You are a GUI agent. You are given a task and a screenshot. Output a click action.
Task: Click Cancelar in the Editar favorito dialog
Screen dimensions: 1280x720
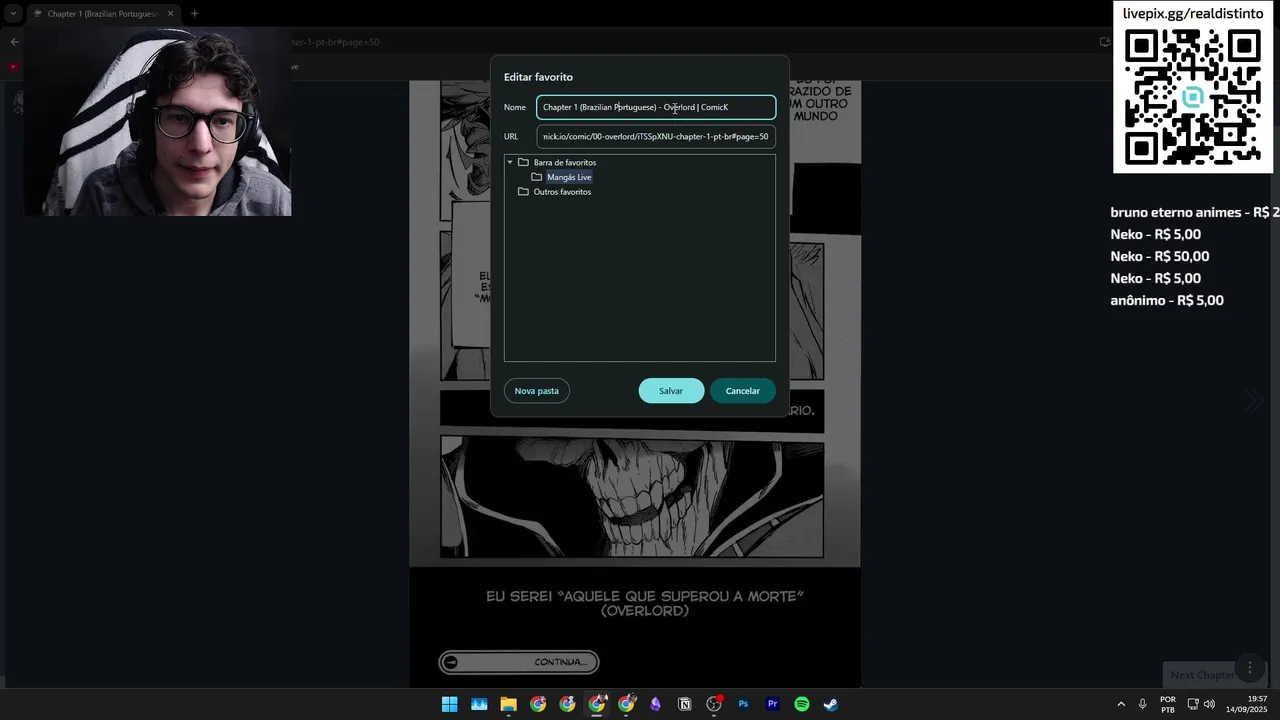coord(742,391)
